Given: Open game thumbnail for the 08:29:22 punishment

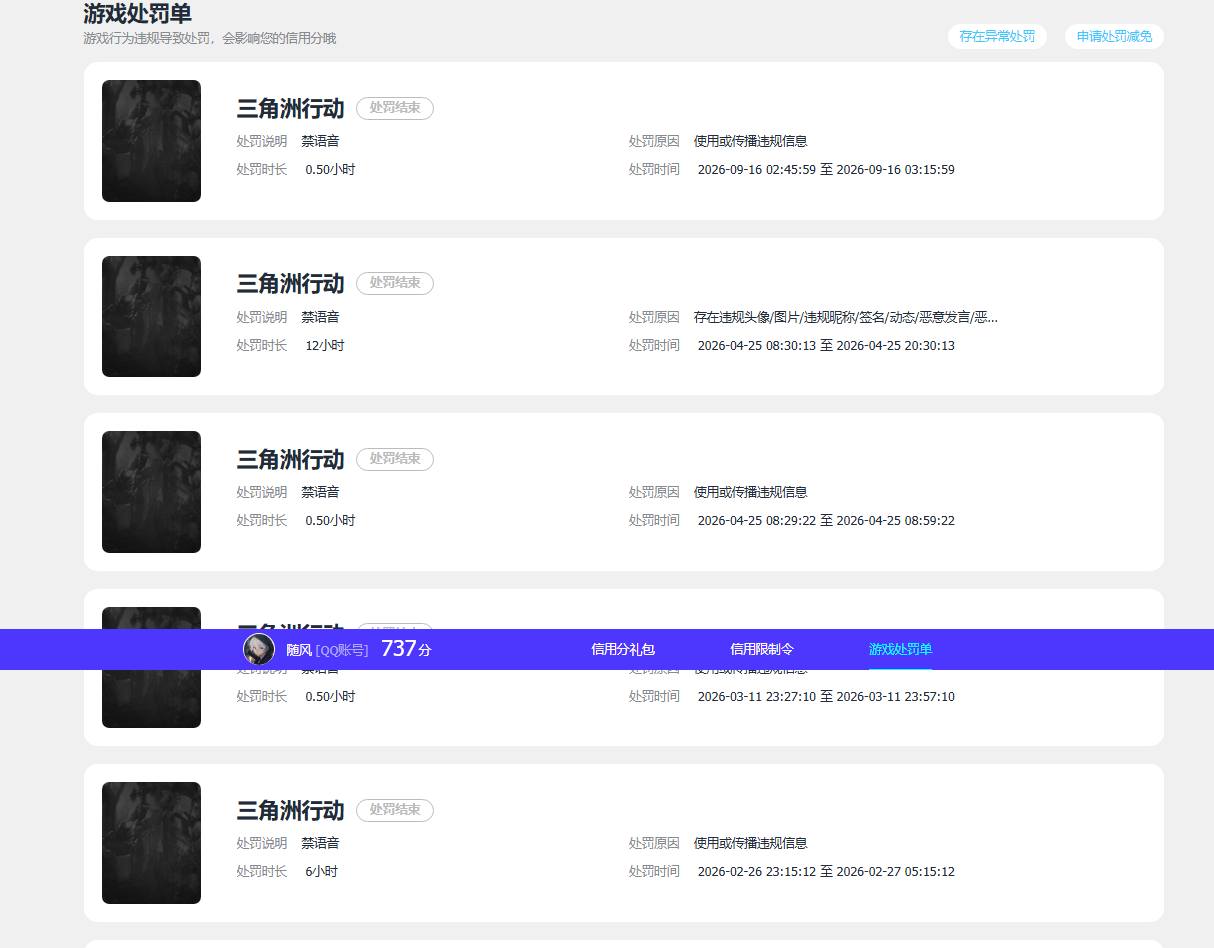Looking at the screenshot, I should click(151, 492).
